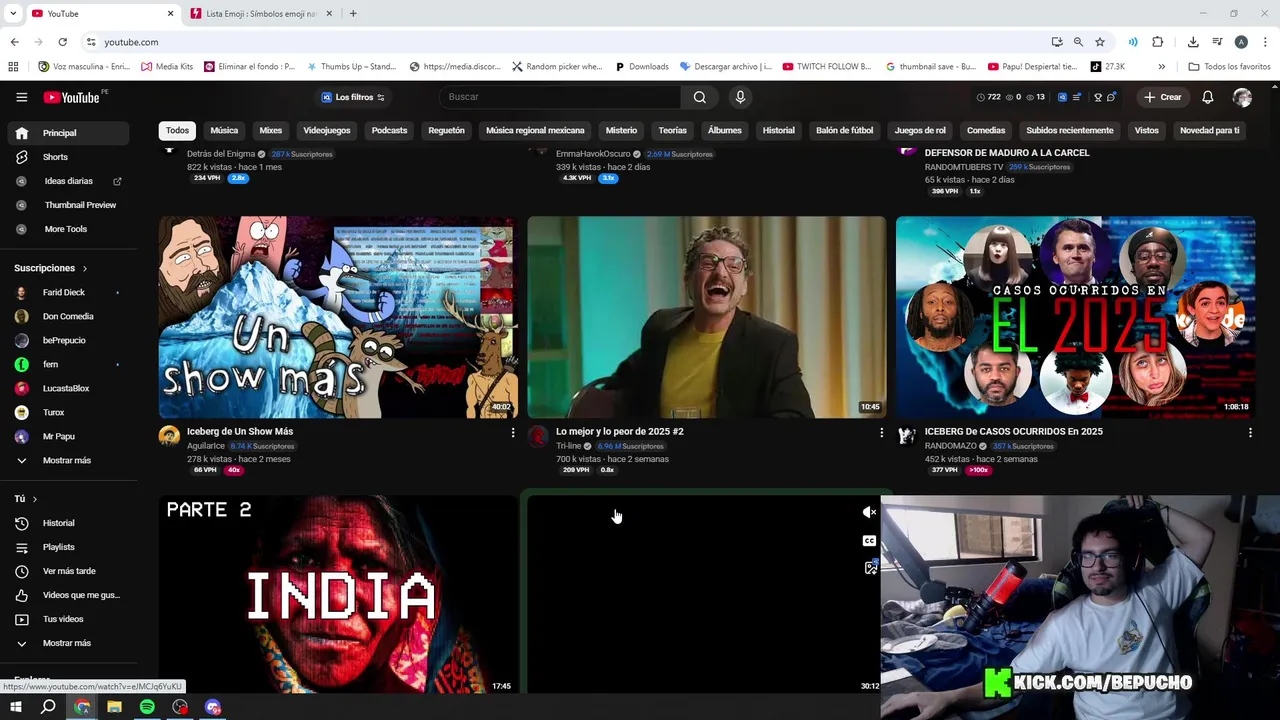The image size is (1280, 720).
Task: Open Chrome three-dot menu
Action: [x=1265, y=42]
